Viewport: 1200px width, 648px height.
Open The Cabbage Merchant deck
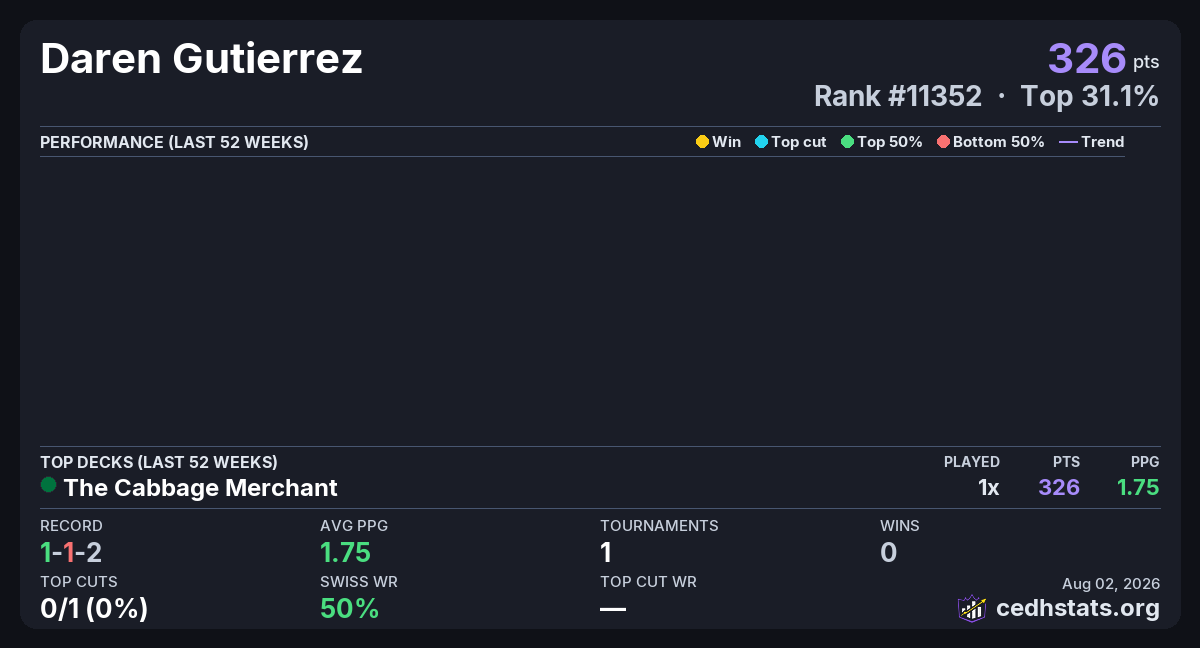(x=200, y=488)
